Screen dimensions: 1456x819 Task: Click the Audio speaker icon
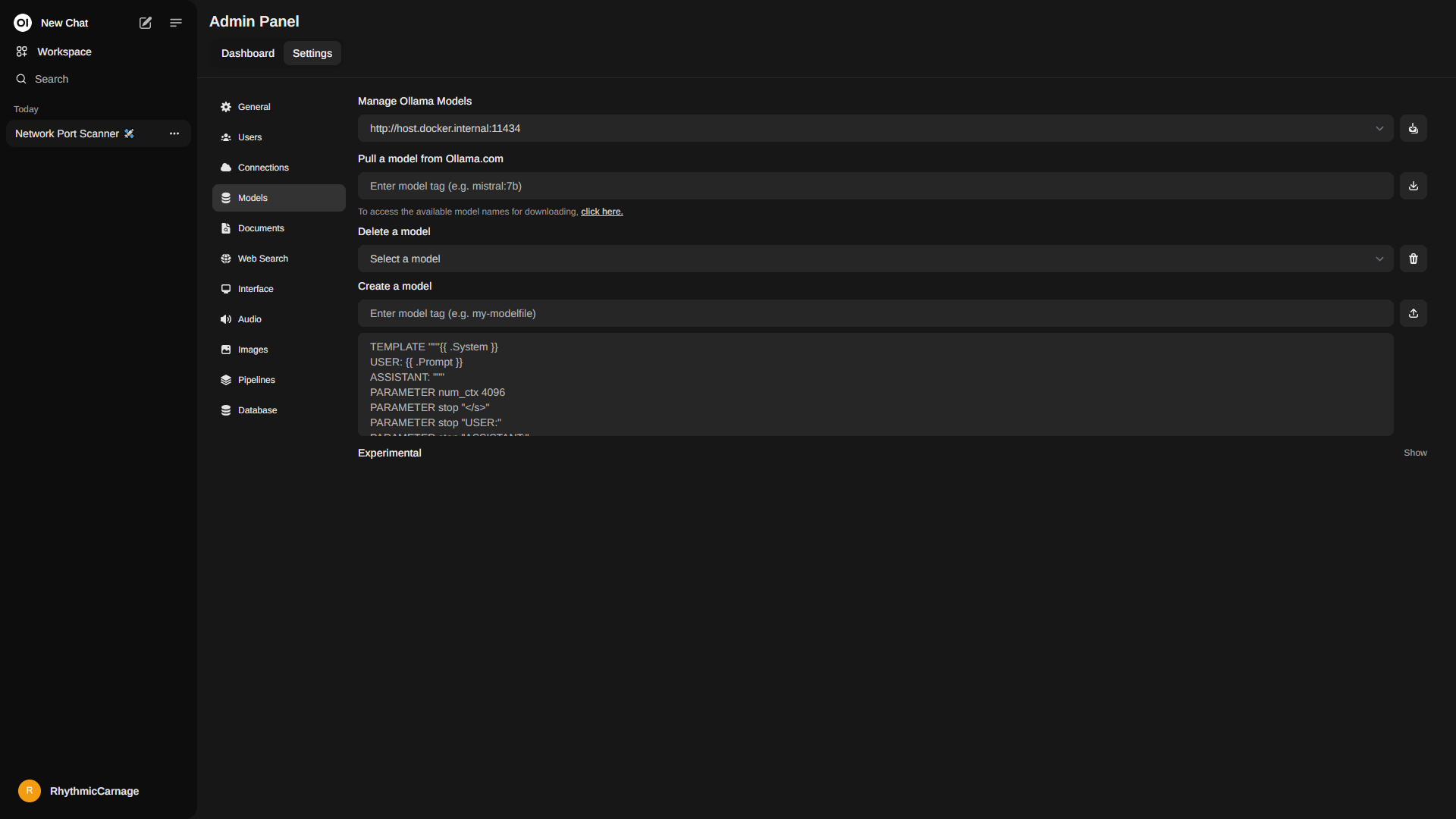point(226,319)
